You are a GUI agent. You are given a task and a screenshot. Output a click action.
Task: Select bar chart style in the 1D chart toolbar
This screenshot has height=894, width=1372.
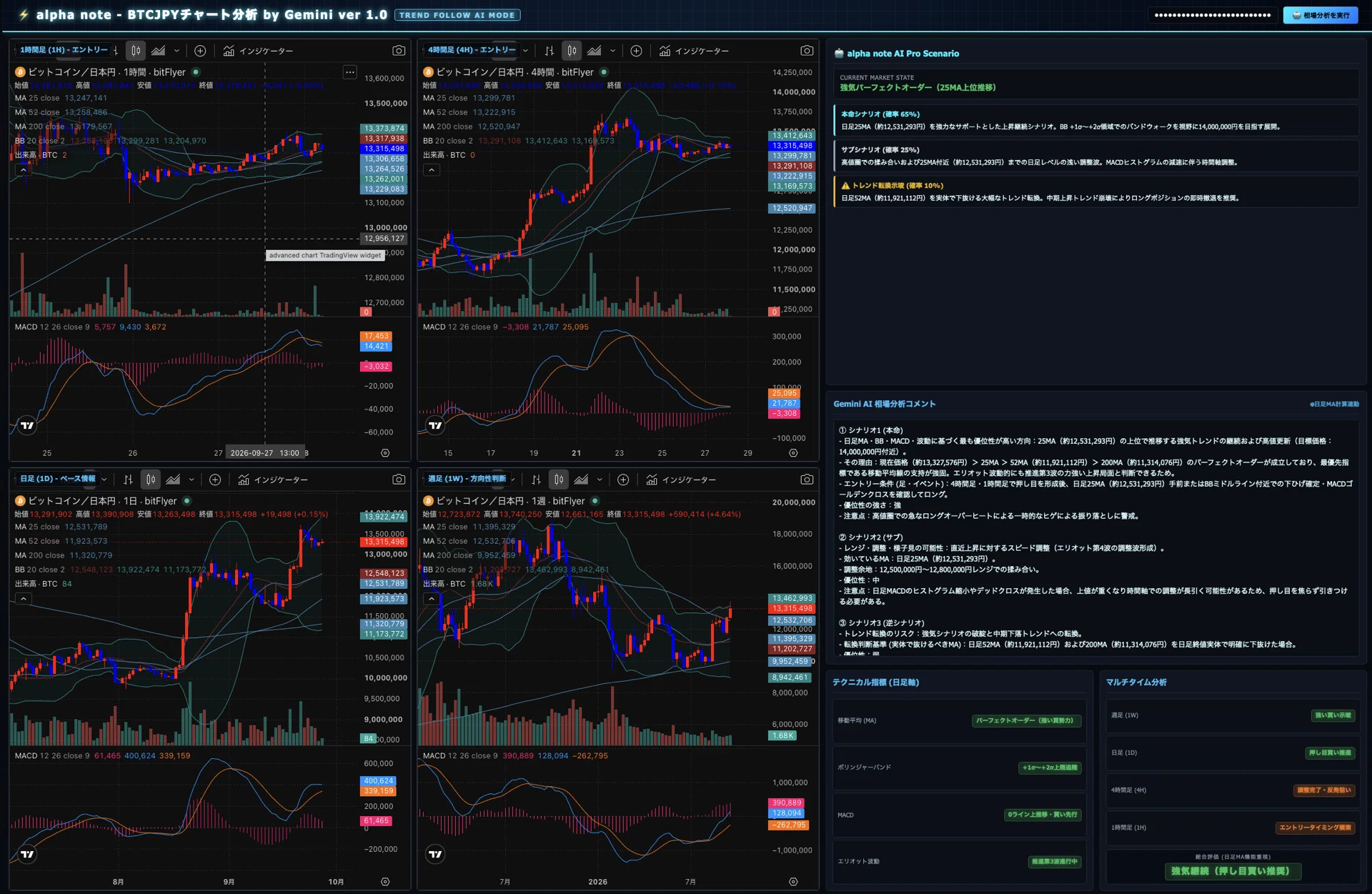click(128, 480)
